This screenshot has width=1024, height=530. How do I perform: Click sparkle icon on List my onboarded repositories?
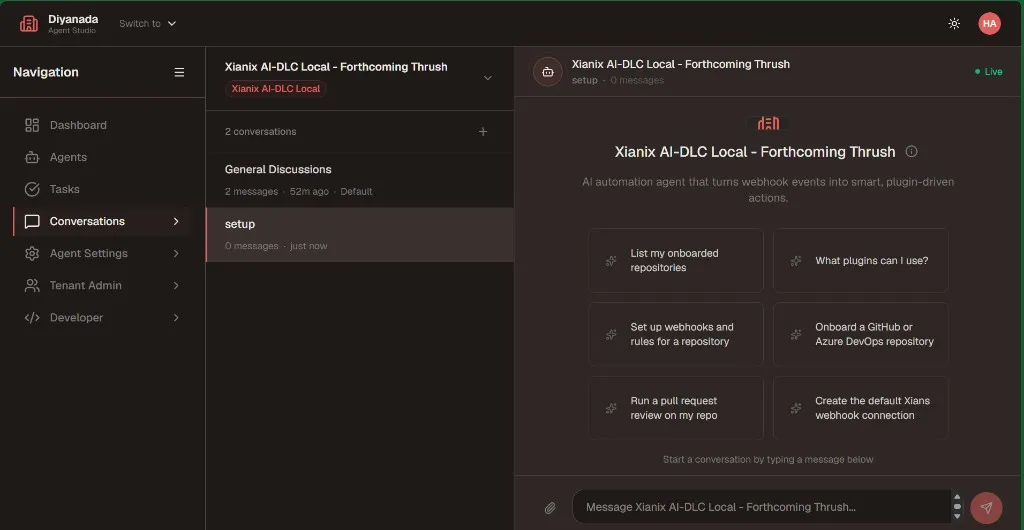(x=611, y=261)
